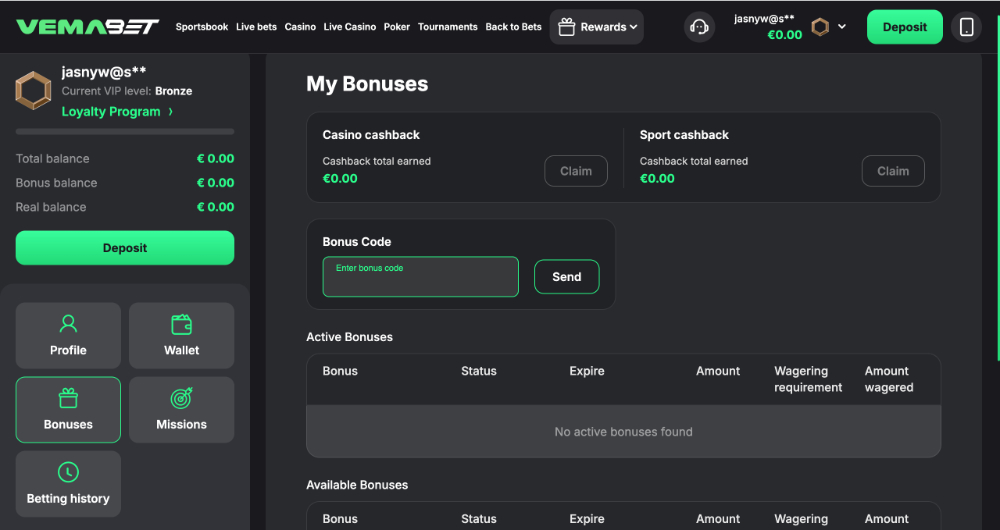Click the bronze VIP hexagon badge in header
This screenshot has width=1000, height=530.
tap(820, 27)
